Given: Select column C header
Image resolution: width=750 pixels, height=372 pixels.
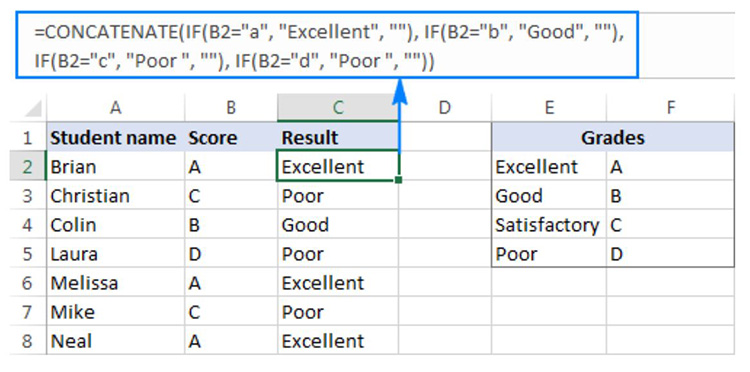Looking at the screenshot, I should click(338, 108).
